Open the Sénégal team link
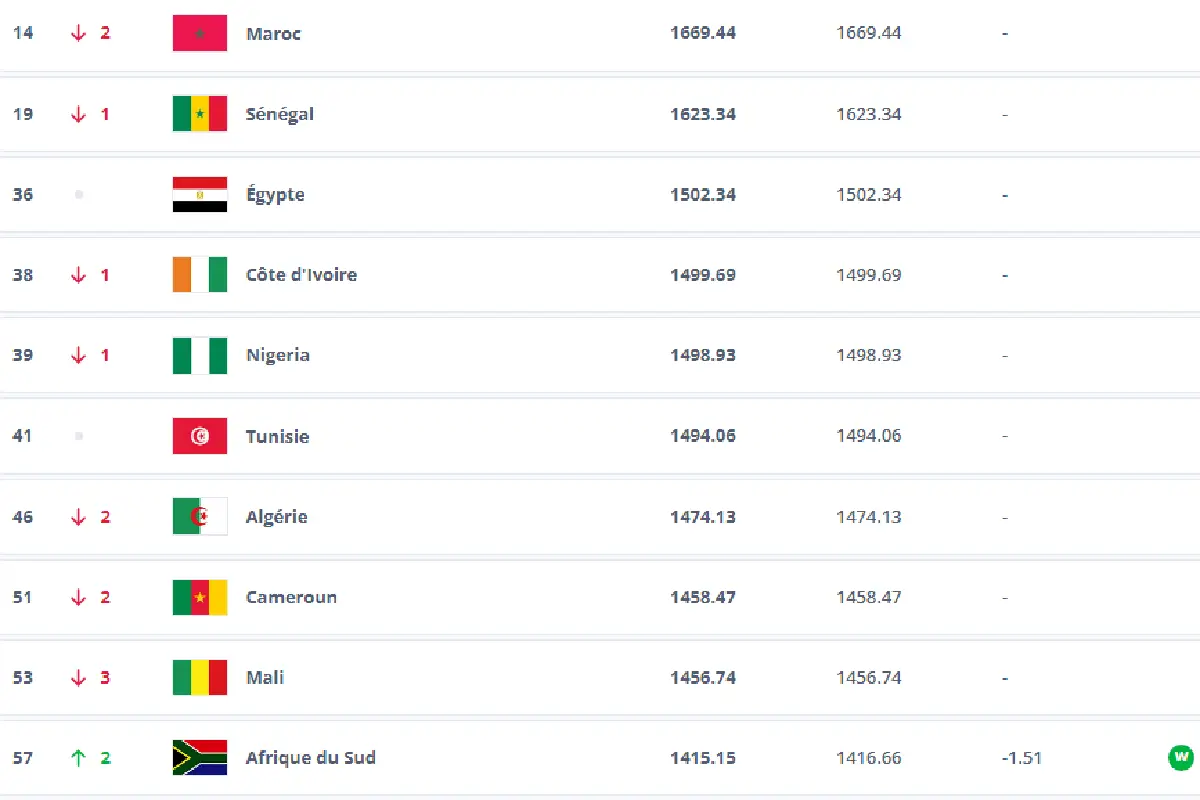The image size is (1200, 800). [x=280, y=114]
